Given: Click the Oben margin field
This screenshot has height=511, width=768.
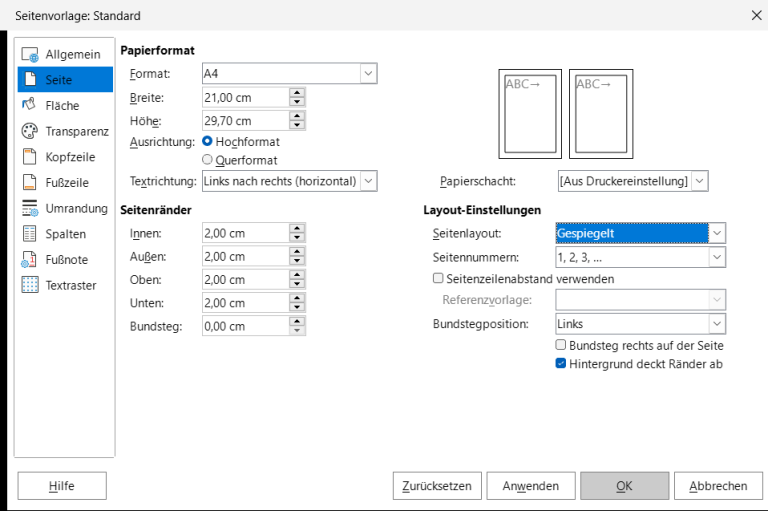Looking at the screenshot, I should tap(245, 280).
